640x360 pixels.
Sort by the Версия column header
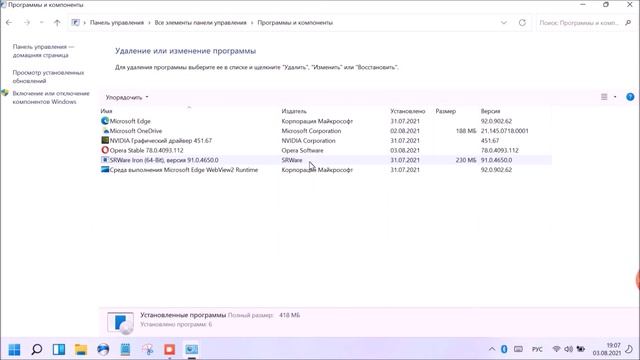(x=490, y=111)
